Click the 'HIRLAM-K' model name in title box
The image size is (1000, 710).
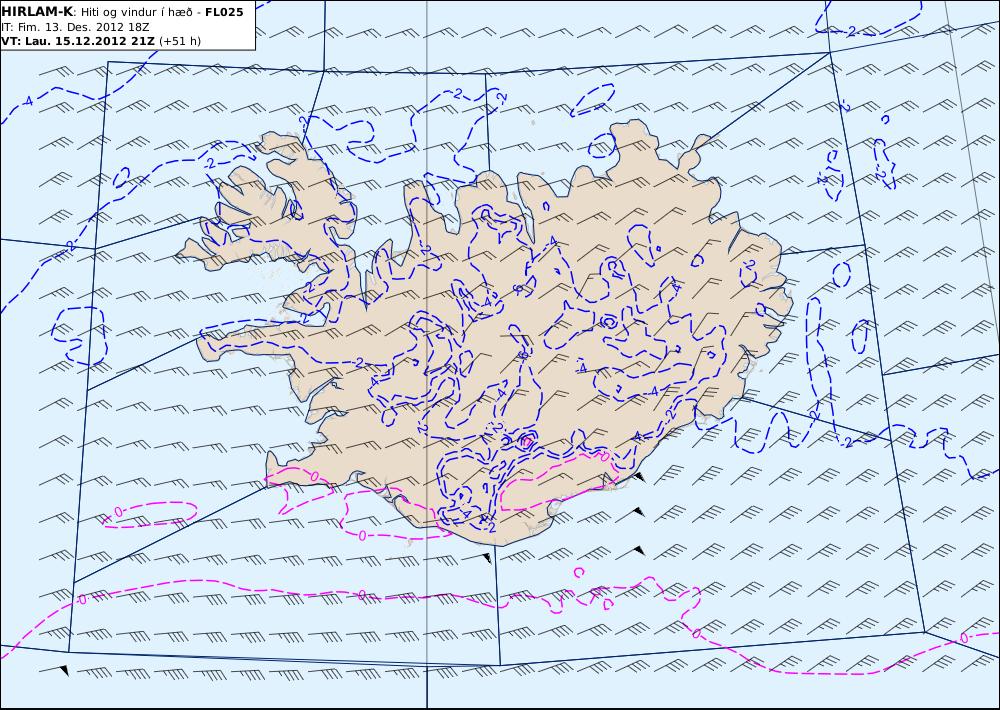click(38, 12)
